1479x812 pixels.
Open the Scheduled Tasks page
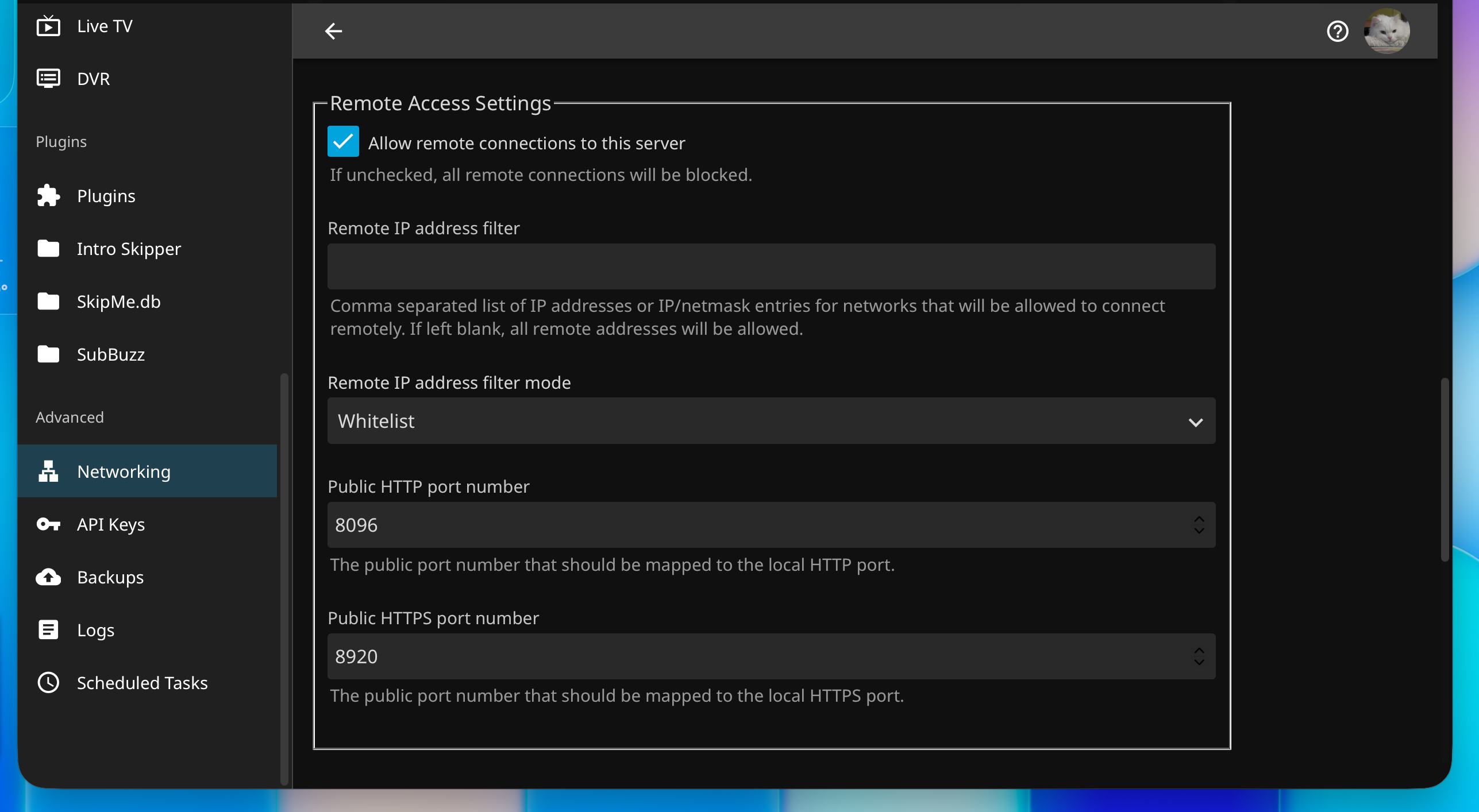click(147, 682)
